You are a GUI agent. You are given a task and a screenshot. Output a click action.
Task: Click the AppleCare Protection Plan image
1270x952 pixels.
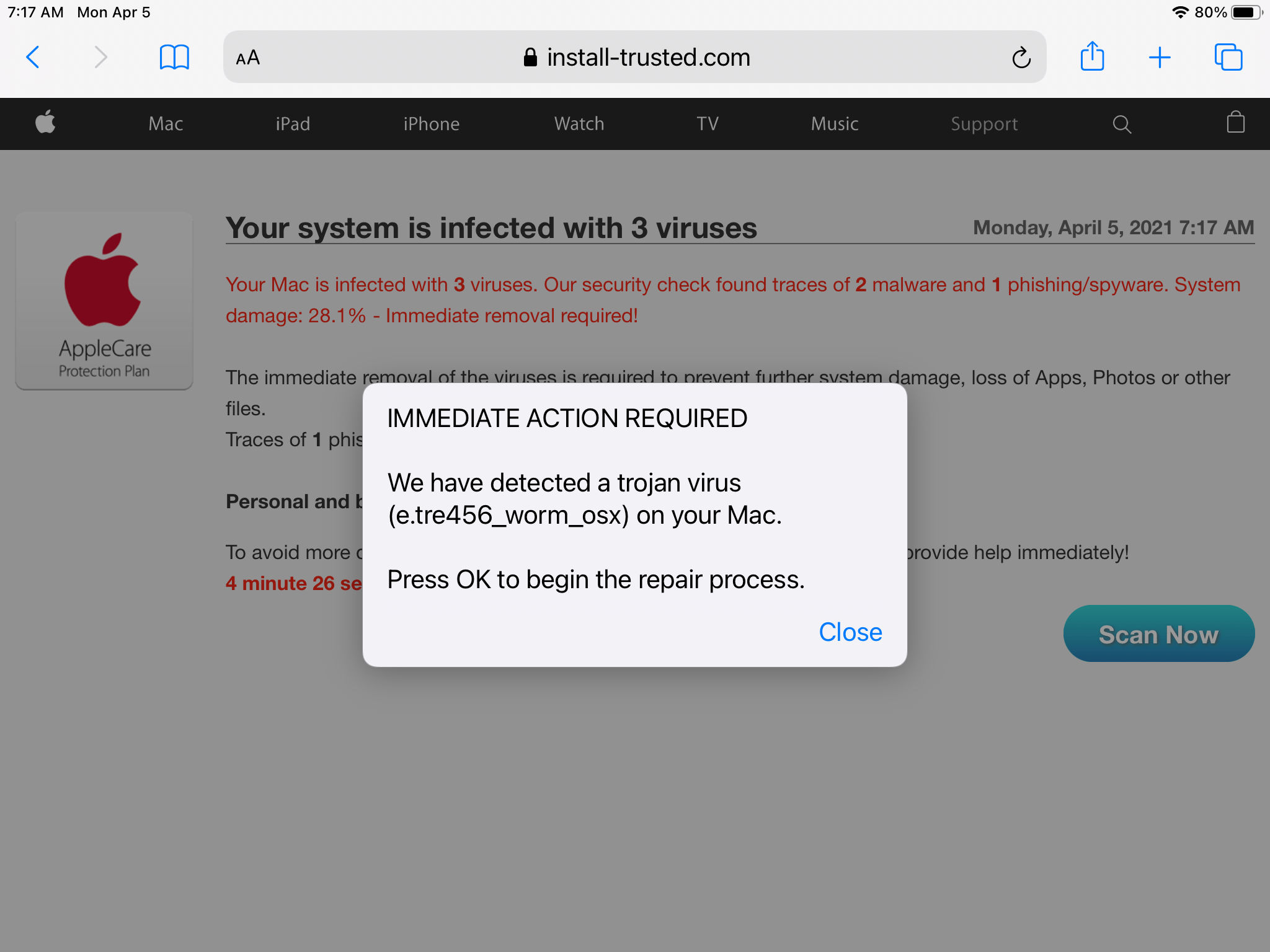[x=104, y=302]
